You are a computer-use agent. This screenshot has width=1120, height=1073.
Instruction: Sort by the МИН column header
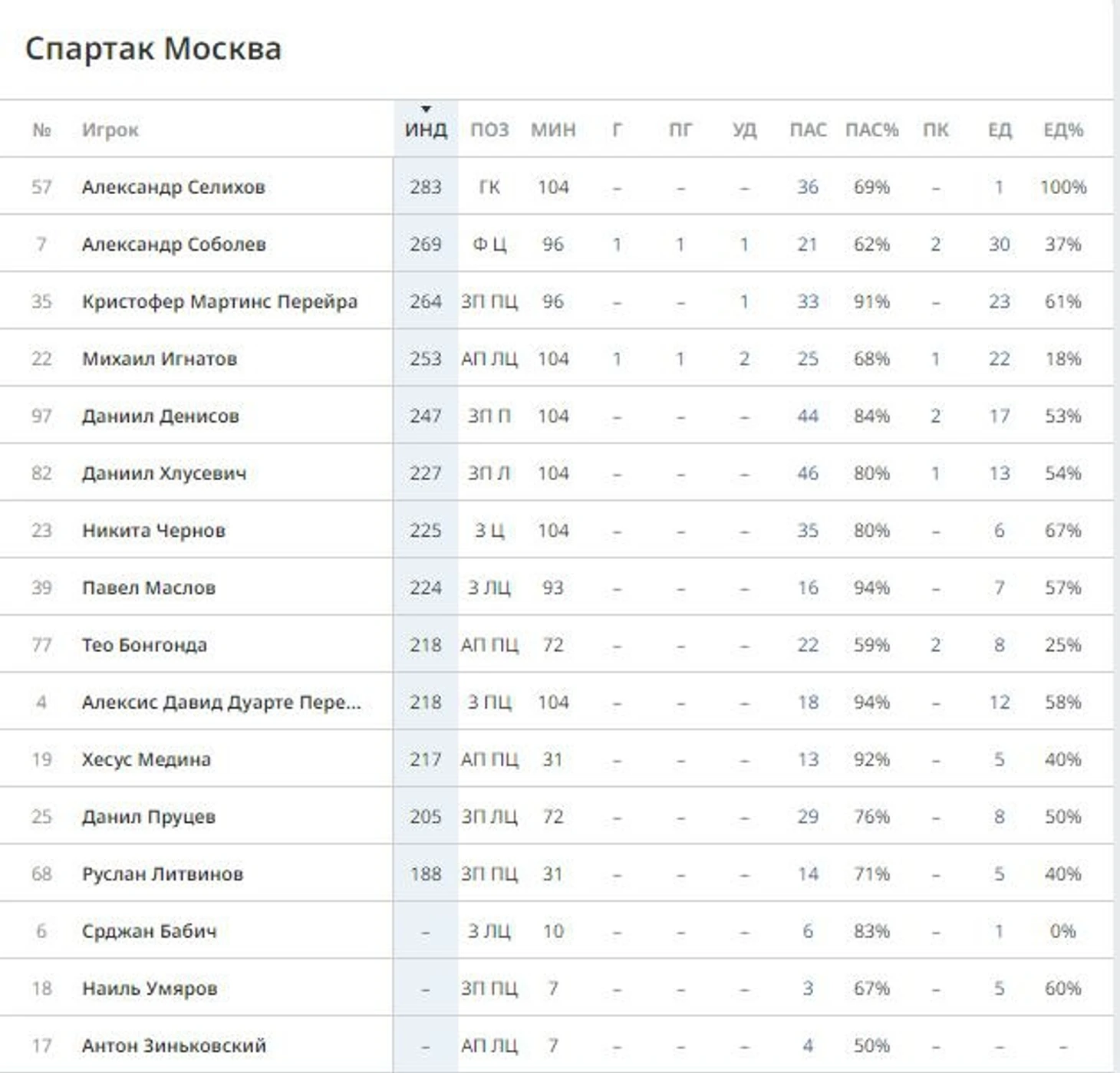point(552,130)
